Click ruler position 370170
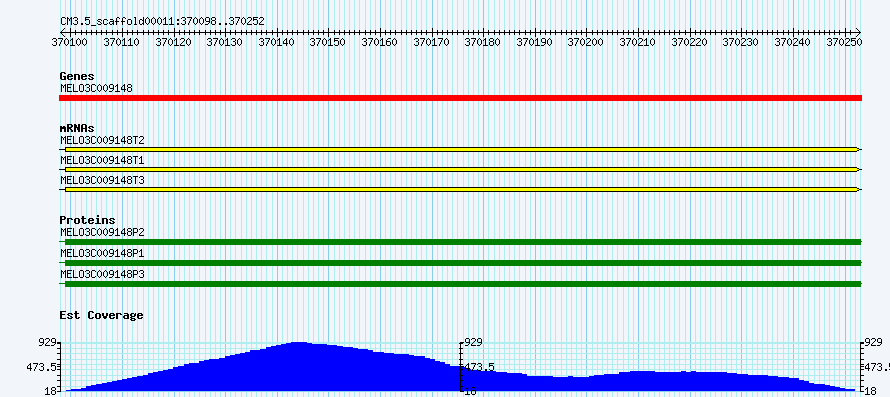The height and width of the screenshot is (397, 890). click(432, 42)
